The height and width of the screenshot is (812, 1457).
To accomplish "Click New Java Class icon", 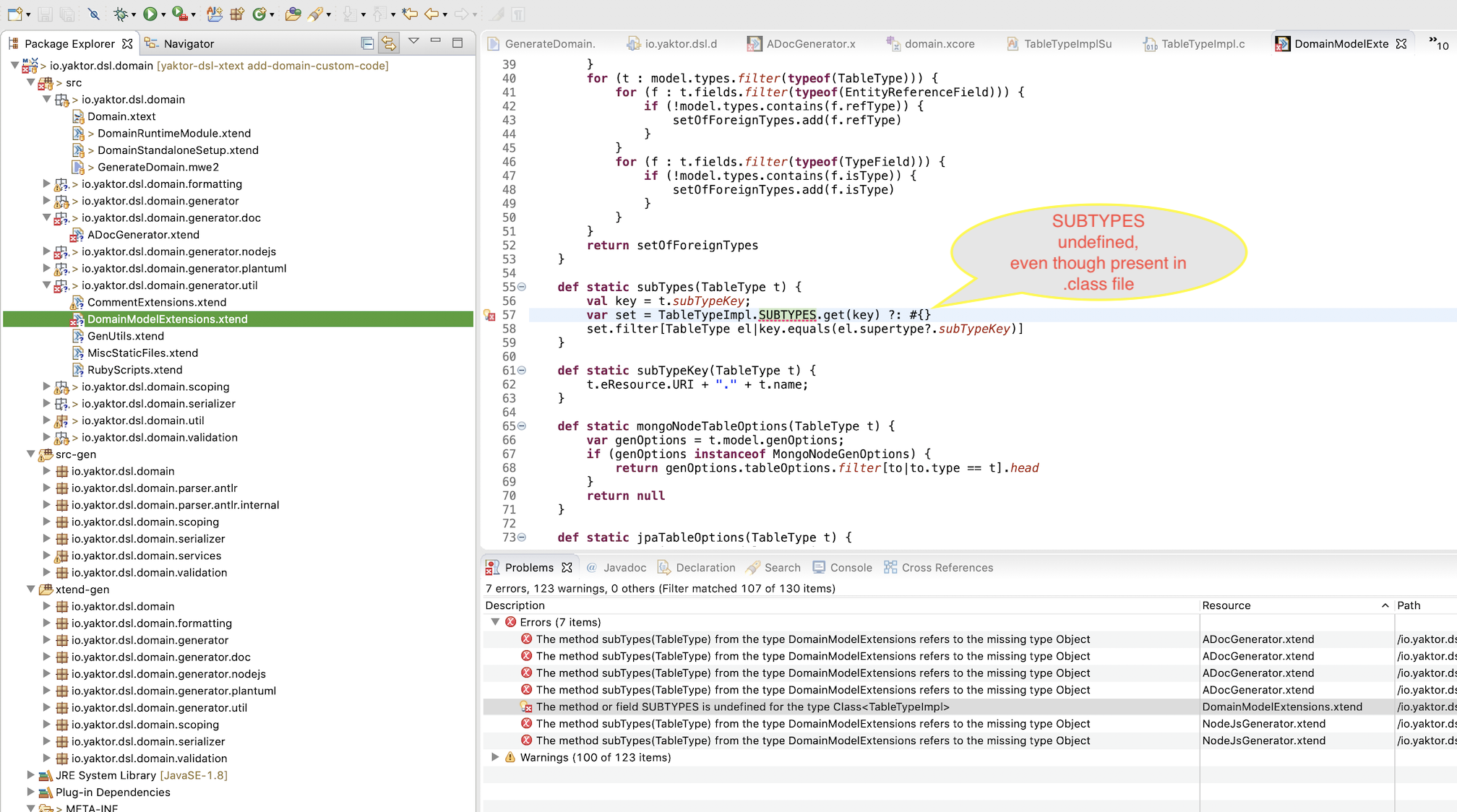I will tap(259, 14).
